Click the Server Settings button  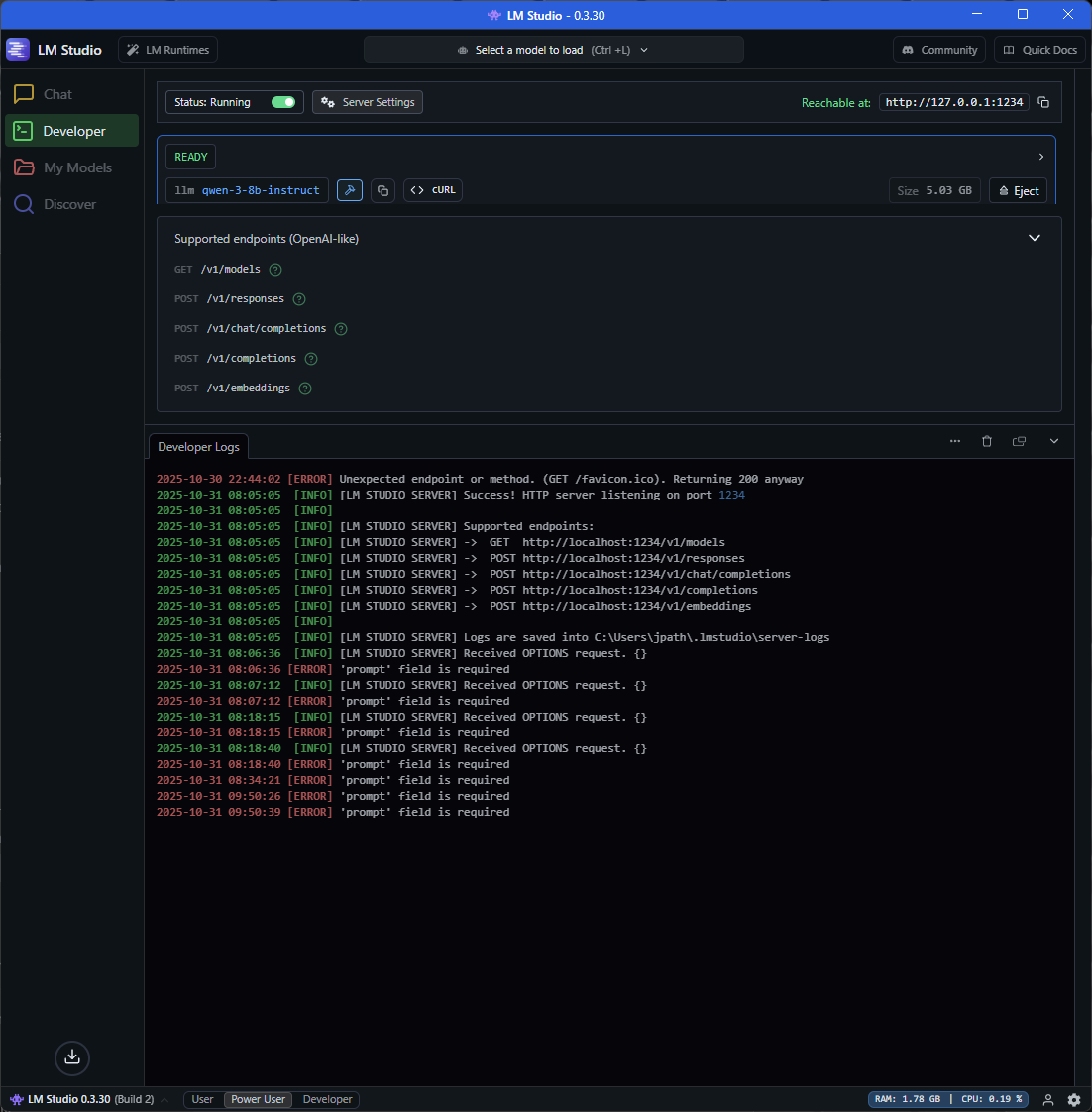tap(368, 102)
